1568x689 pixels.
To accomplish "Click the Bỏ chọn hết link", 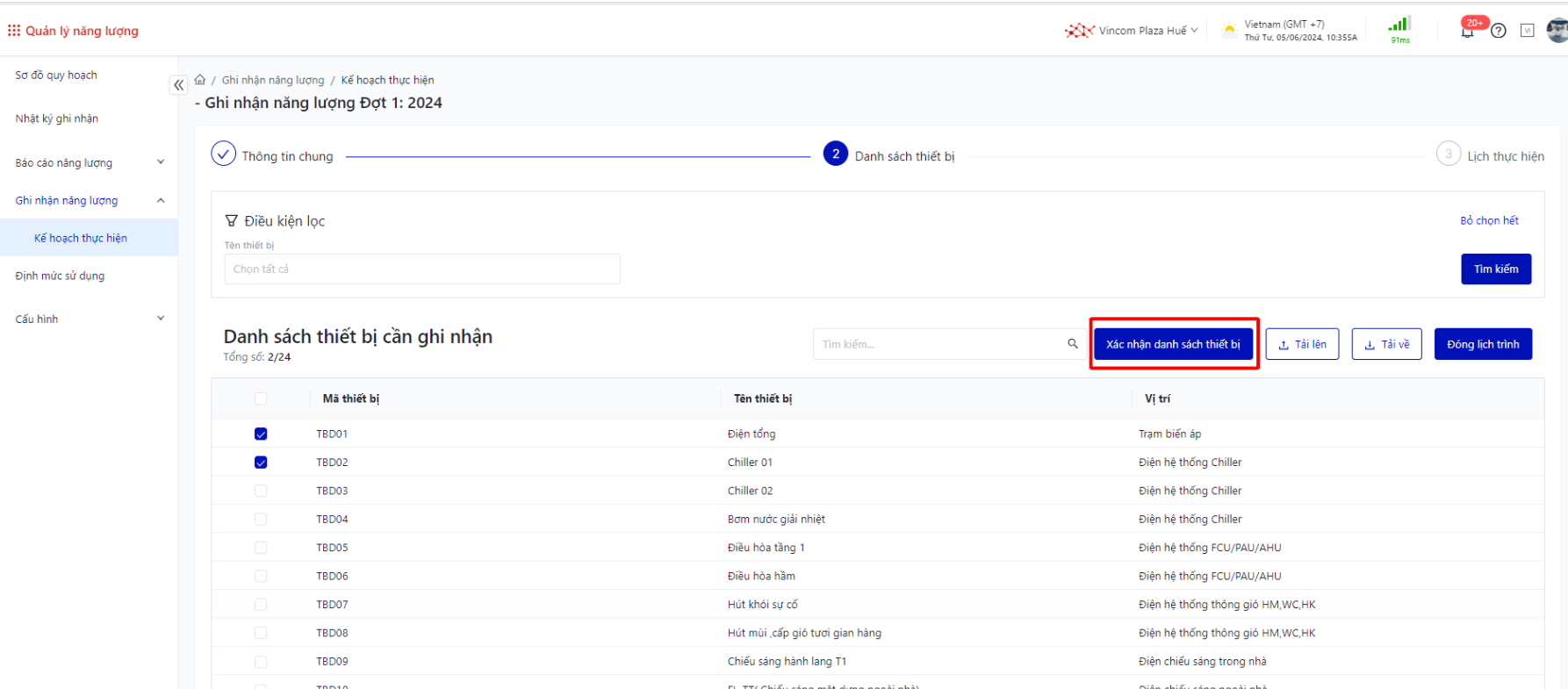I will 1489,220.
